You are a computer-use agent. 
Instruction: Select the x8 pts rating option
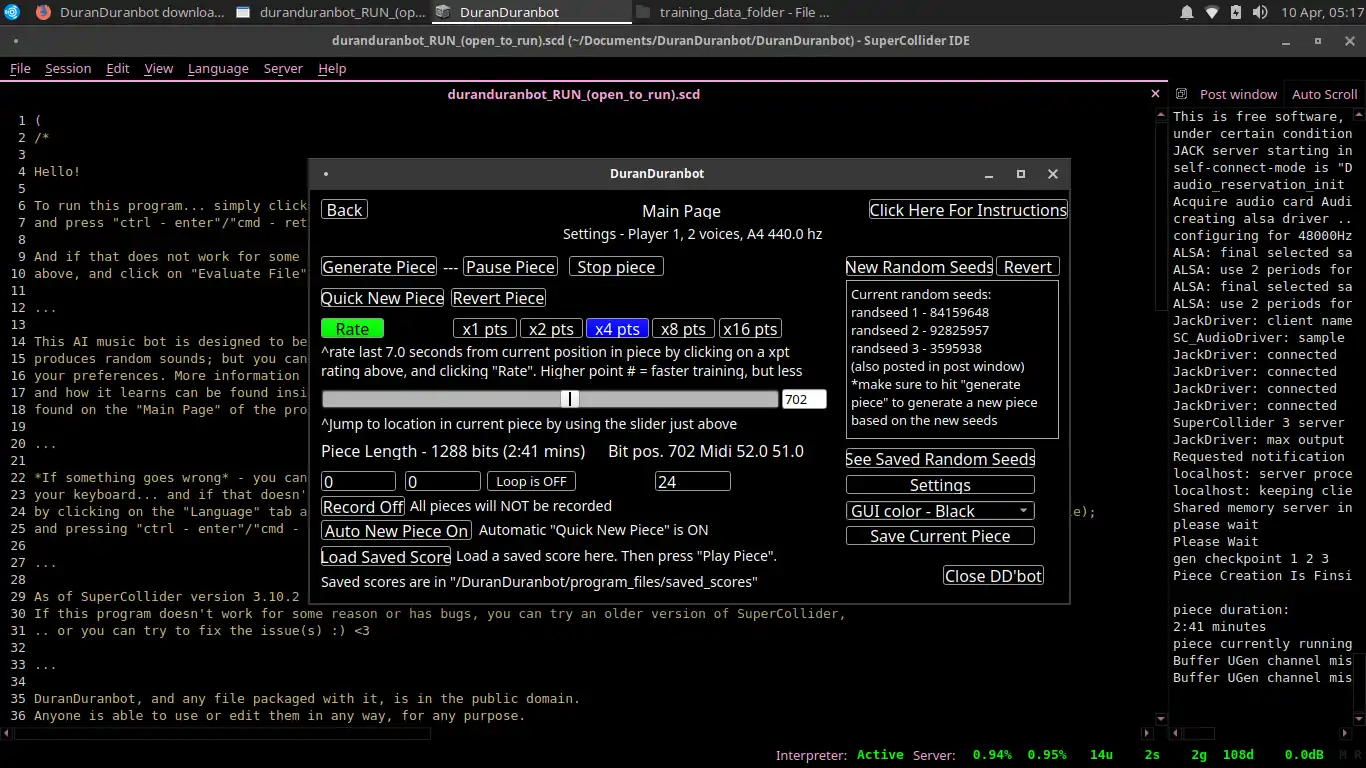tap(683, 329)
